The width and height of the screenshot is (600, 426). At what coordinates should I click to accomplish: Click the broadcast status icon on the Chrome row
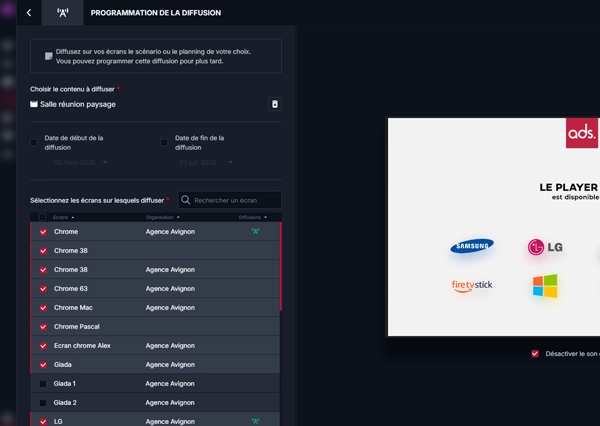256,231
